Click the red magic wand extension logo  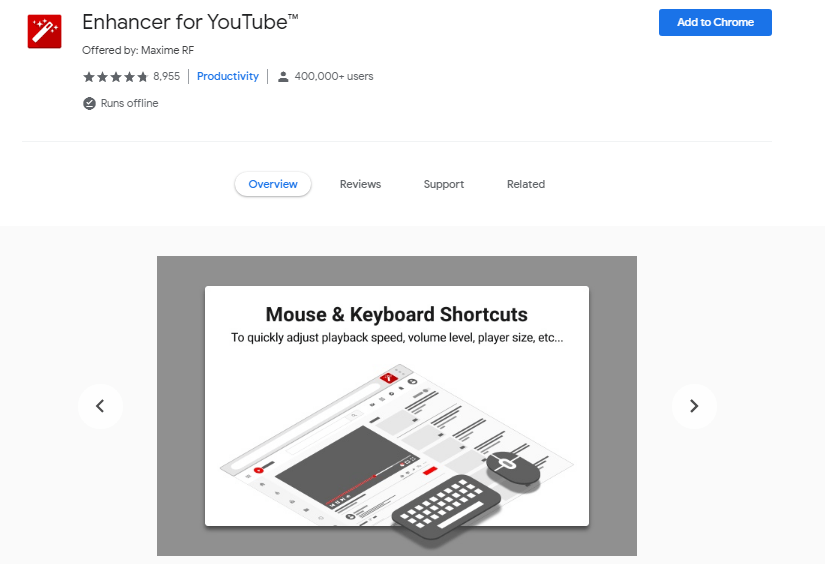44,31
